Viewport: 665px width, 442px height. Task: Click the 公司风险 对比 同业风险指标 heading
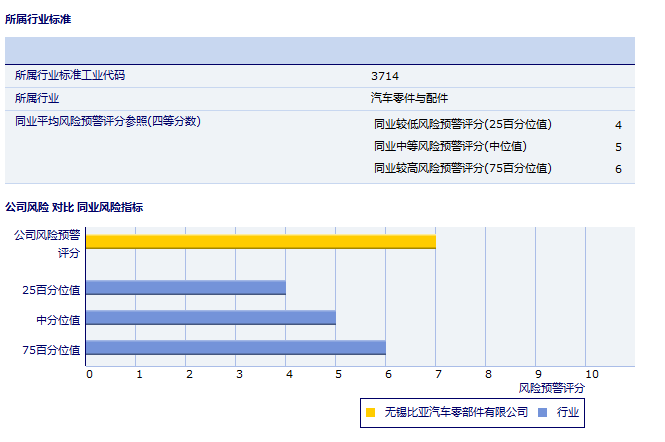pyautogui.click(x=74, y=207)
